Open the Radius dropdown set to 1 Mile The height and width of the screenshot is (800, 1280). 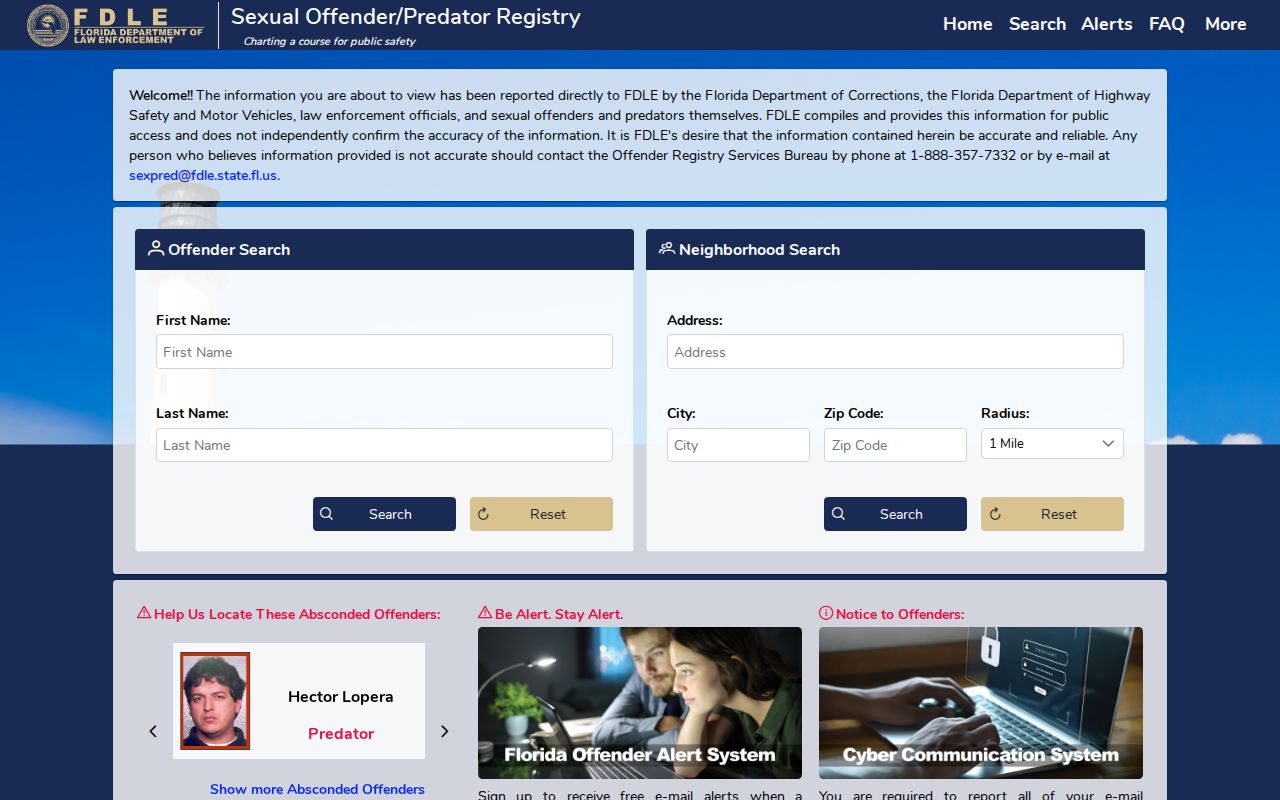click(1052, 444)
